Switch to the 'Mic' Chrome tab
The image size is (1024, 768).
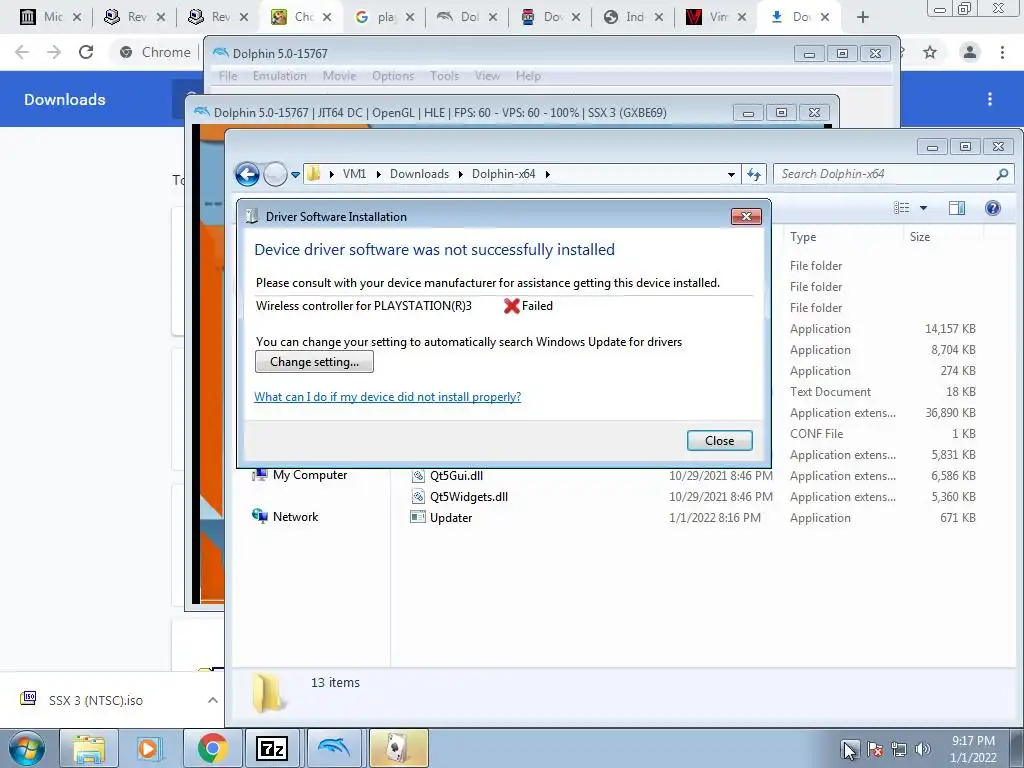51,17
